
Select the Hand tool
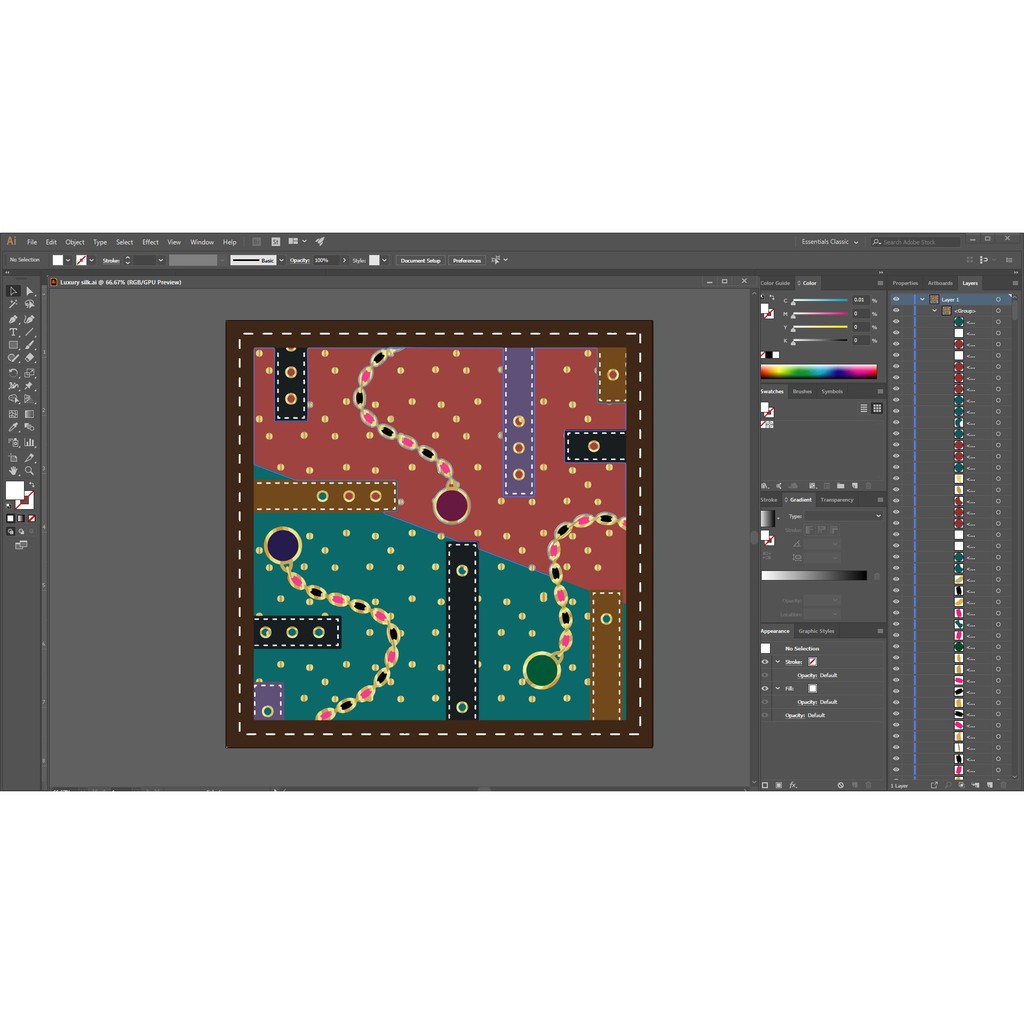13,470
